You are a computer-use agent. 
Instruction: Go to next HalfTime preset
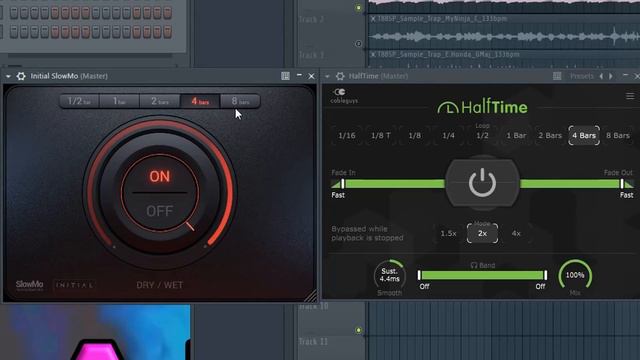[x=611, y=76]
